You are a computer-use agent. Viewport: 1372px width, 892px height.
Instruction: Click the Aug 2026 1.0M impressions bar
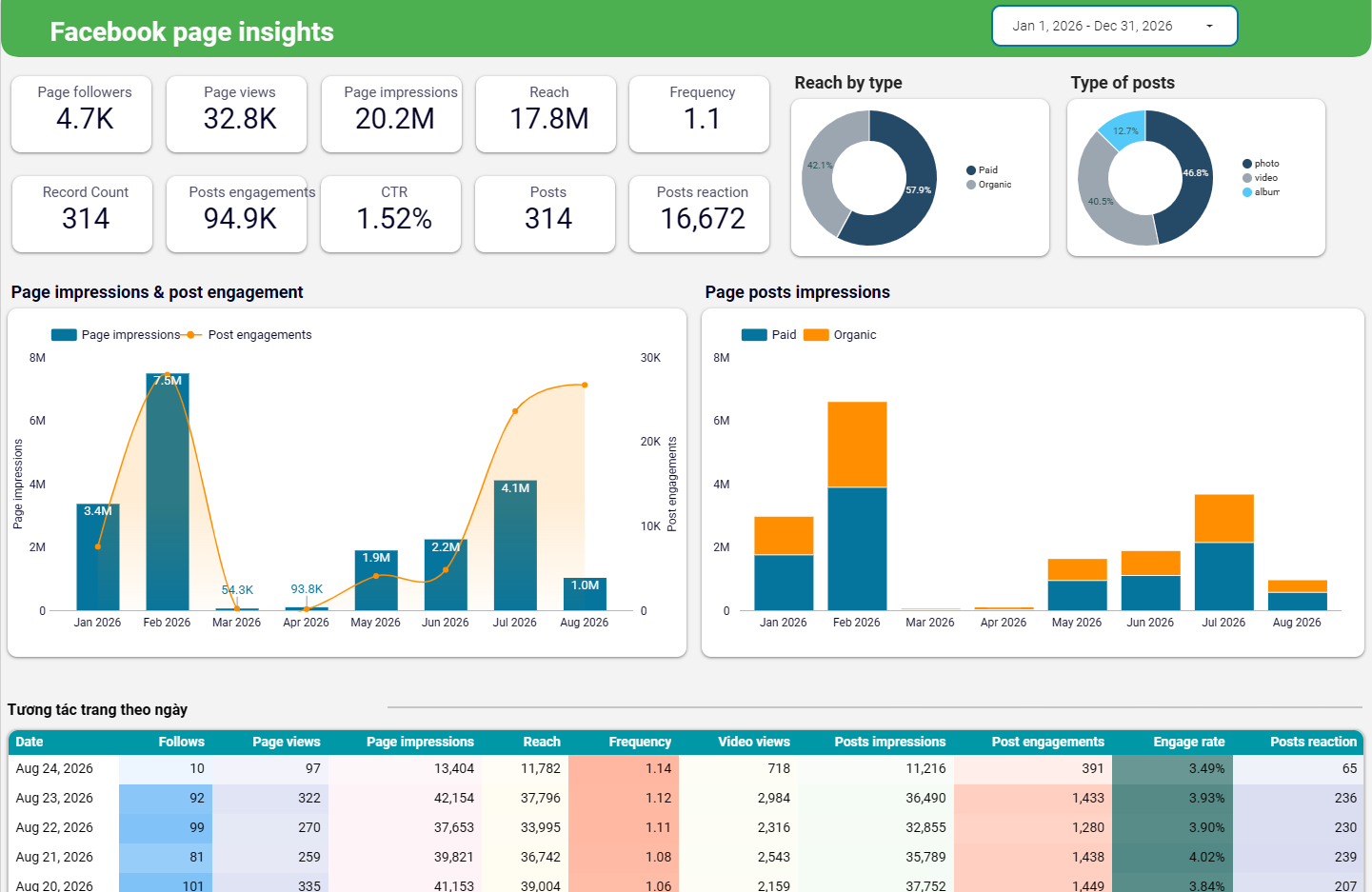pyautogui.click(x=585, y=594)
